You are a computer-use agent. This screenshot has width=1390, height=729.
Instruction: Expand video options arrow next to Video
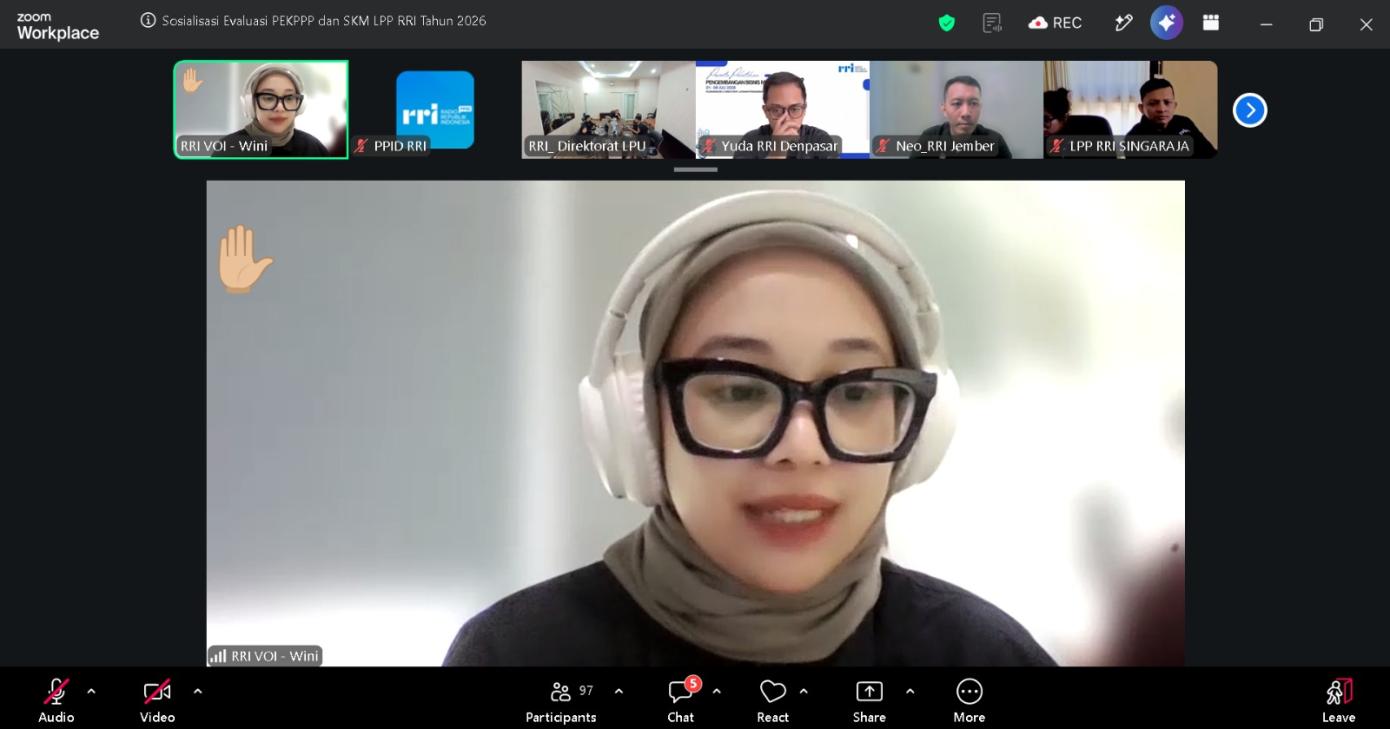[198, 691]
